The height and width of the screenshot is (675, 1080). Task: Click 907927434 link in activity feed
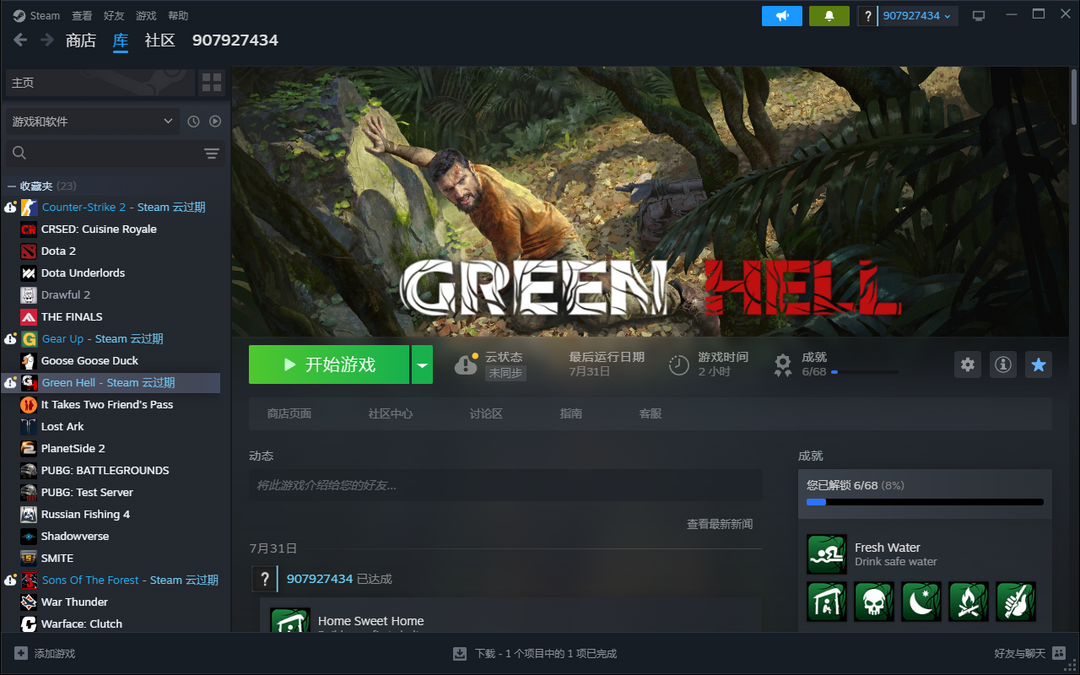[320, 579]
